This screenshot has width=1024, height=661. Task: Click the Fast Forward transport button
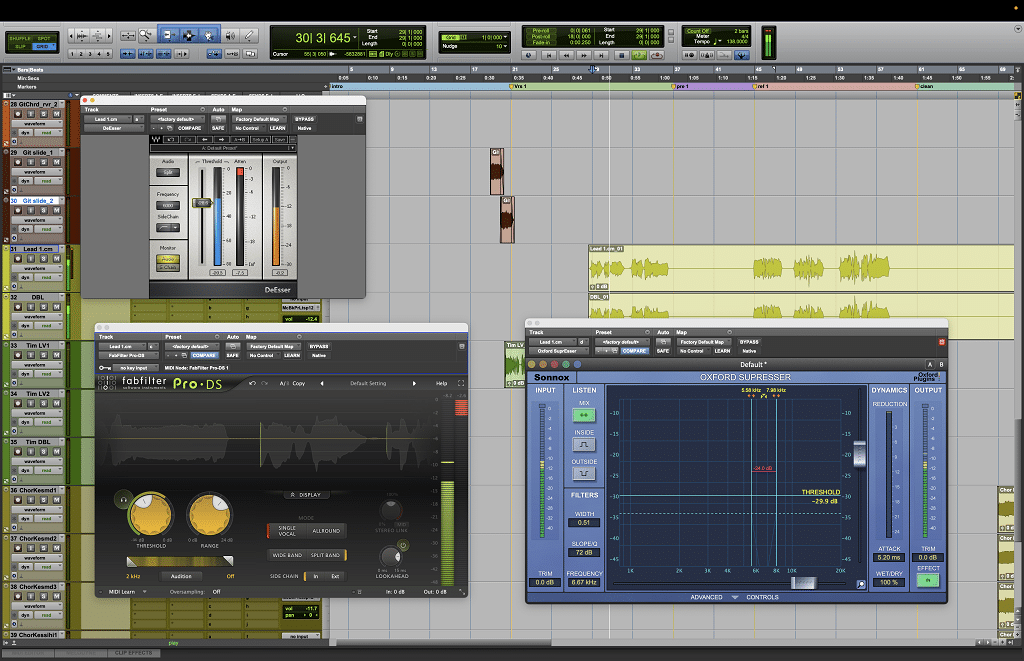(585, 56)
